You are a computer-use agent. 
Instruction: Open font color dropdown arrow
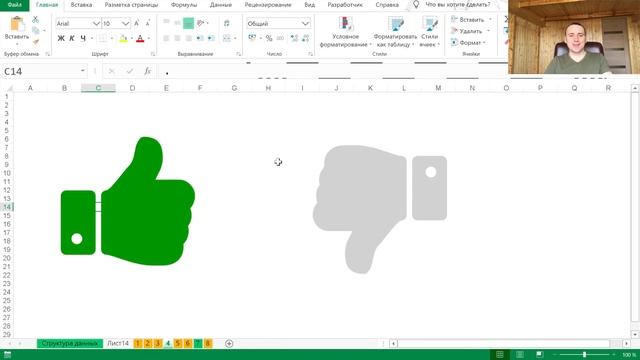(149, 38)
